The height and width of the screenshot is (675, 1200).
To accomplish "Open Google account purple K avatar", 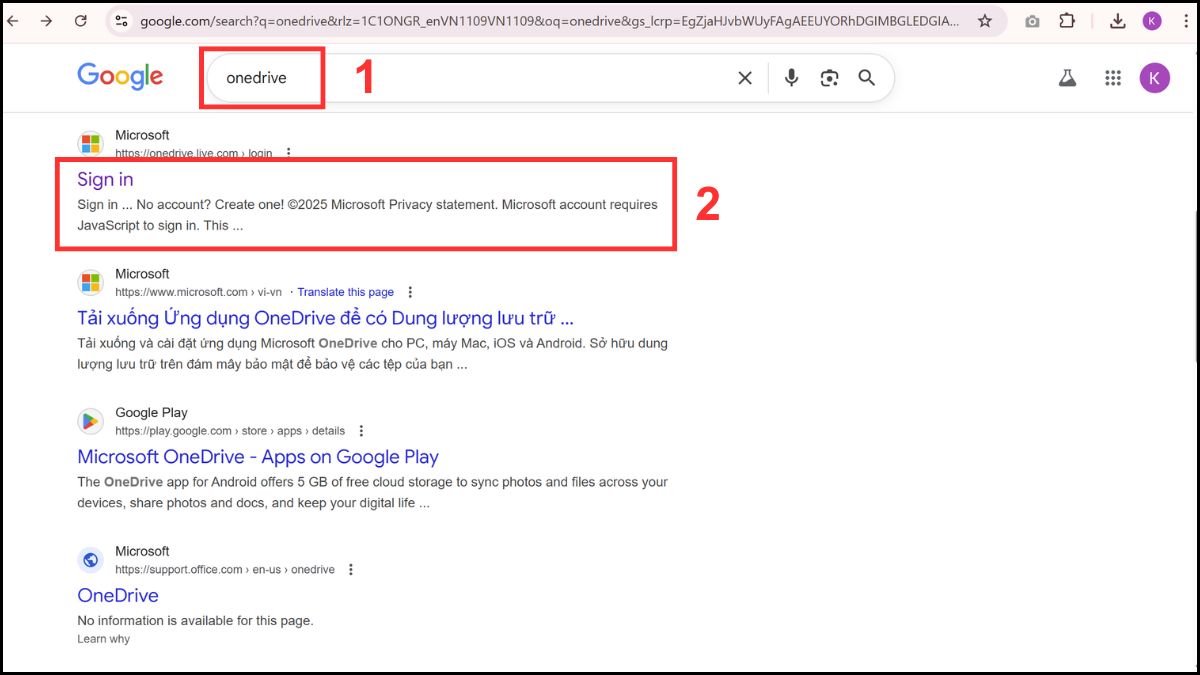I will tap(1155, 77).
